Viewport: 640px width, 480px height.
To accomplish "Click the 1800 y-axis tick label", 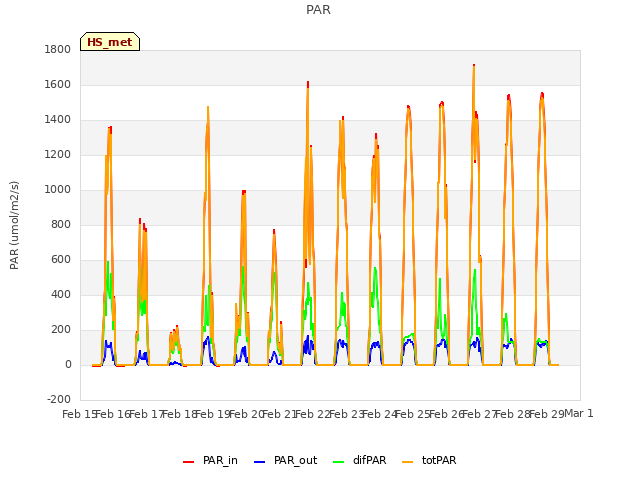I will (x=58, y=49).
